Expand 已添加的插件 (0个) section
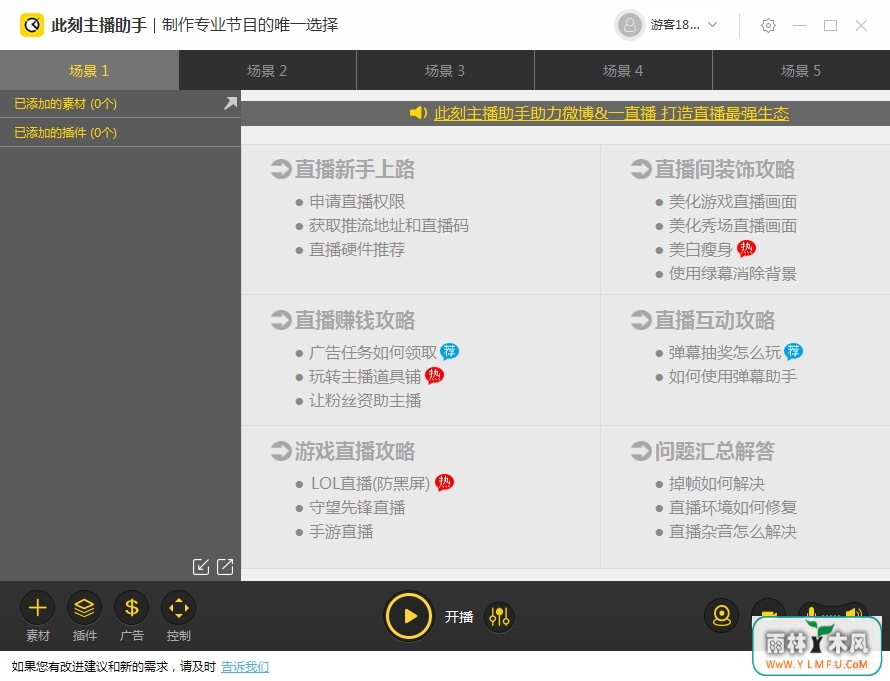Image resolution: width=890 pixels, height=681 pixels. [120, 132]
